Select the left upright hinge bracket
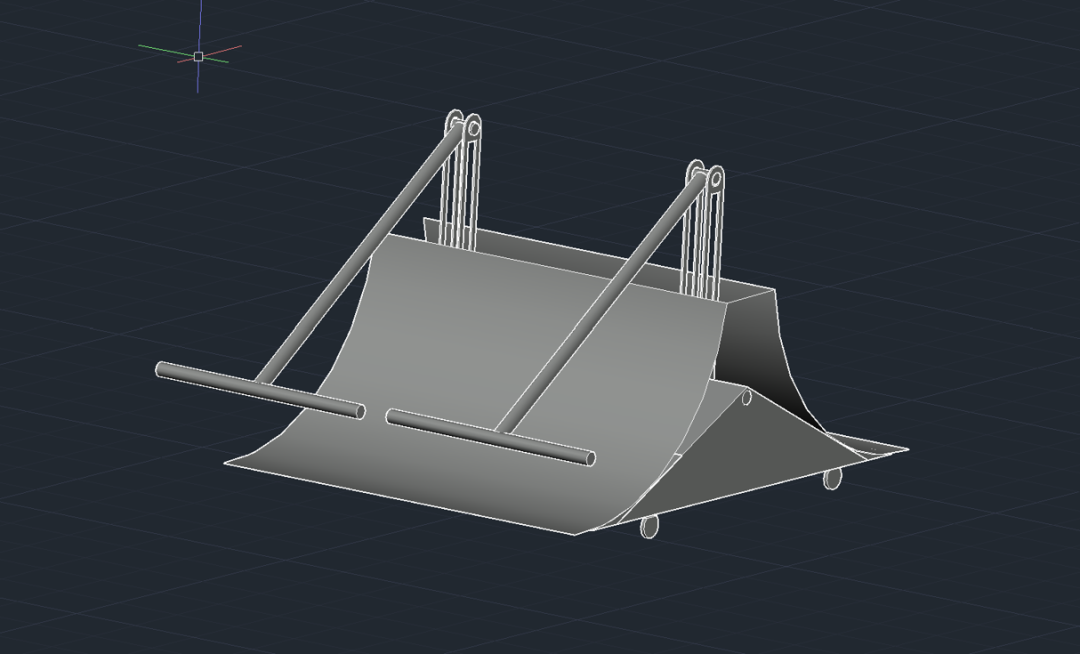 pos(461,179)
